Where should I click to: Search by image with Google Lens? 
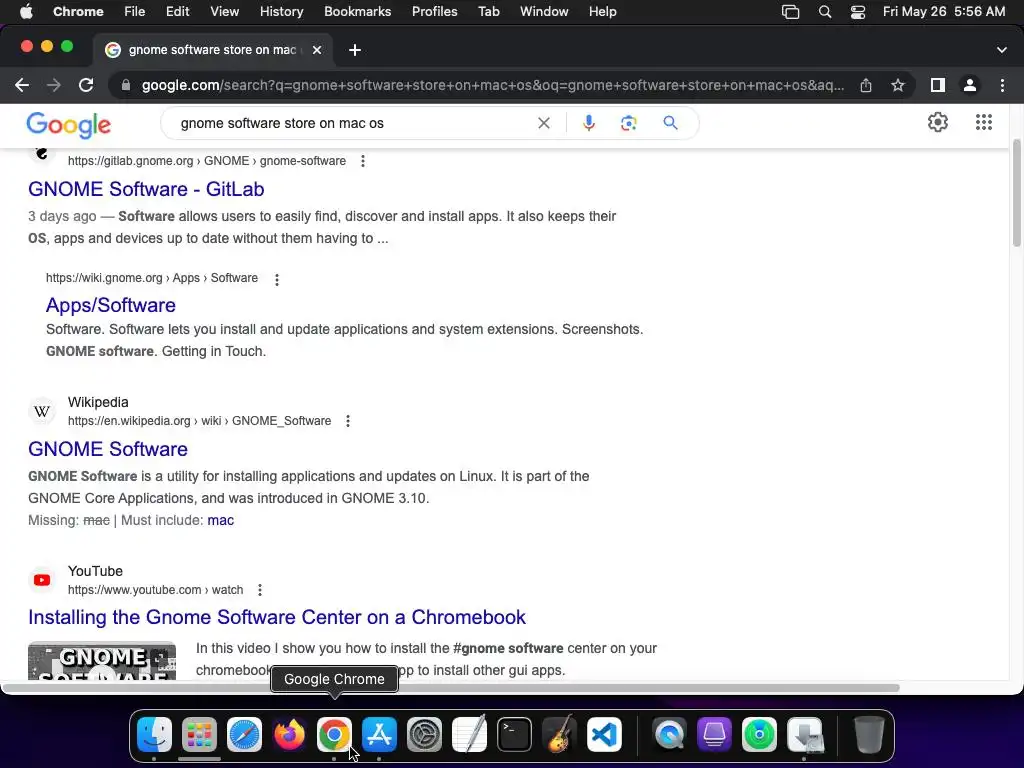[x=628, y=123]
